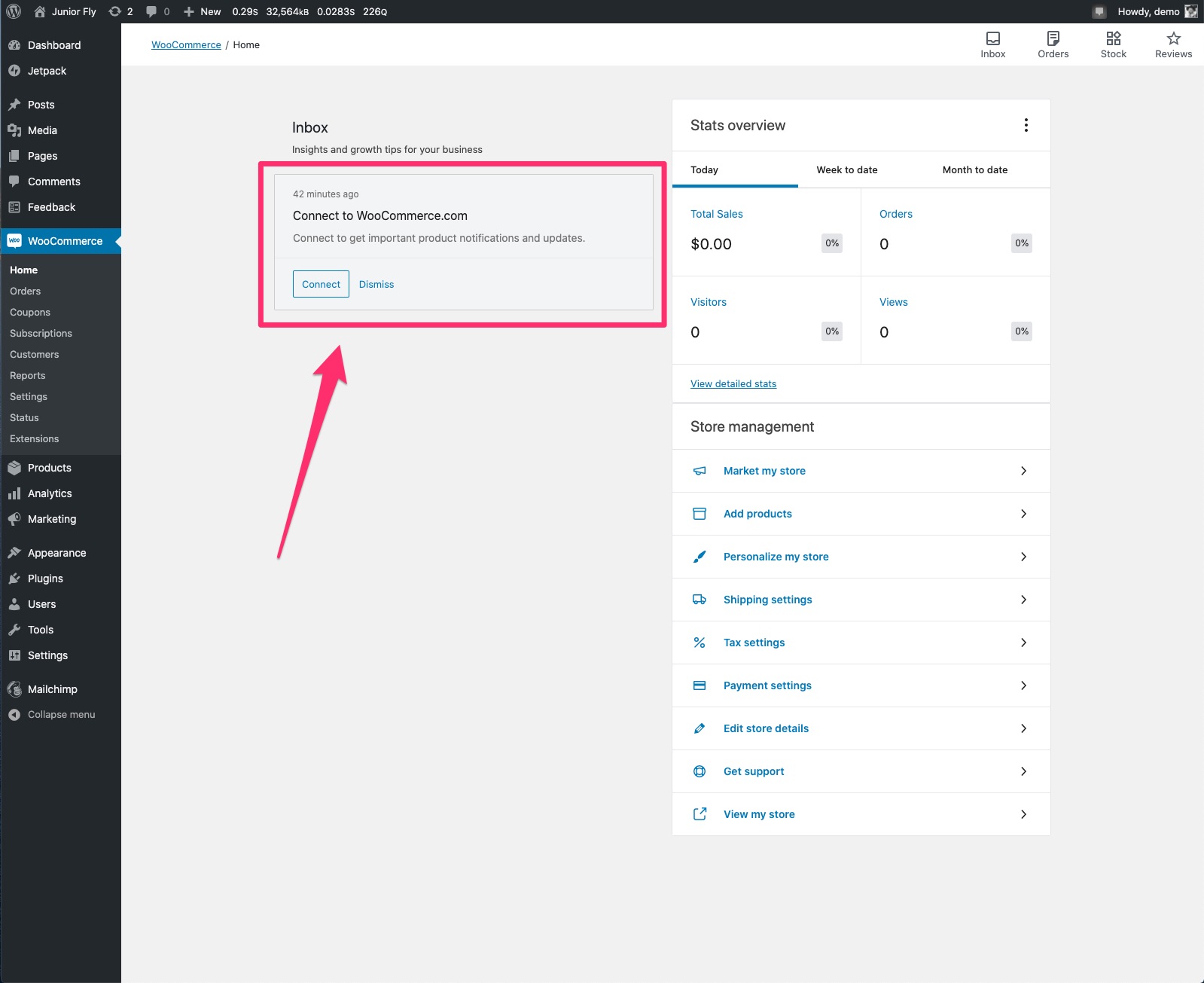
Task: Click the megaphone icon beside Market my store
Action: (700, 471)
